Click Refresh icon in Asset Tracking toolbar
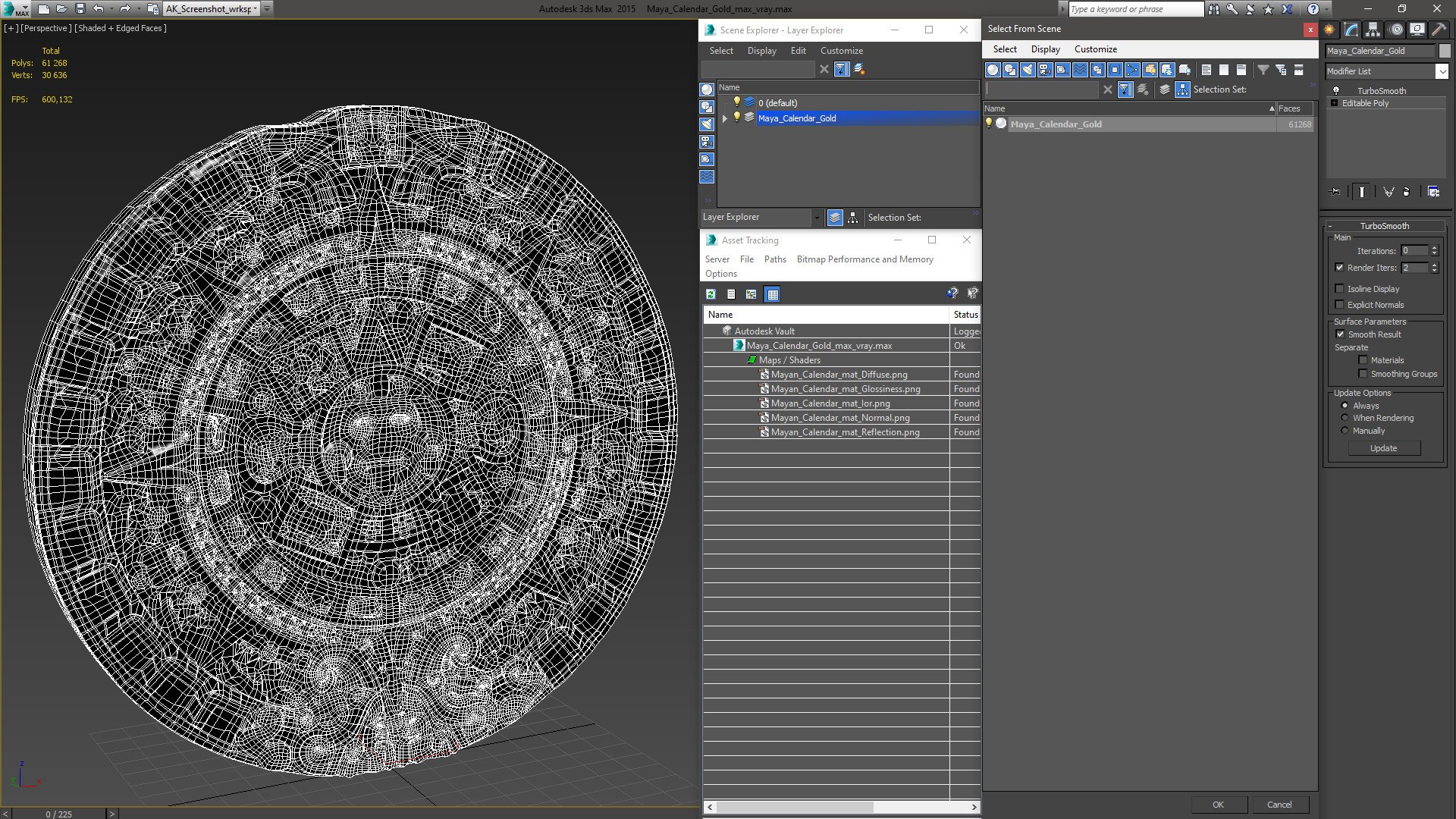1456x819 pixels. 711,294
